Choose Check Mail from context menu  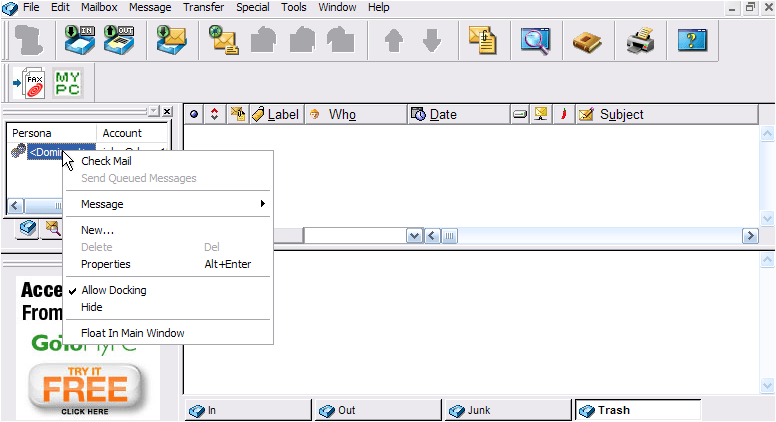pos(106,161)
